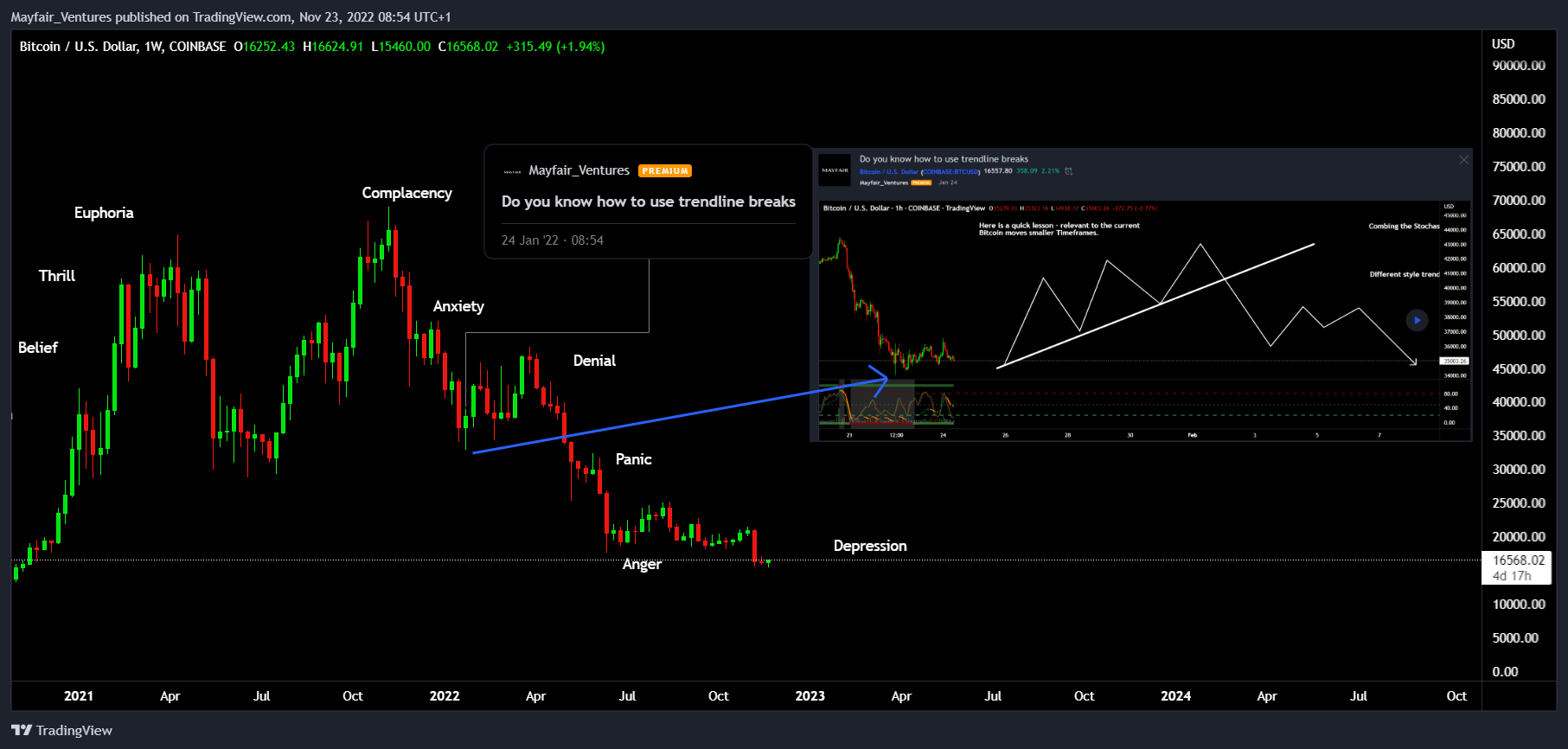Click the 2021 label on the time axis

click(79, 696)
